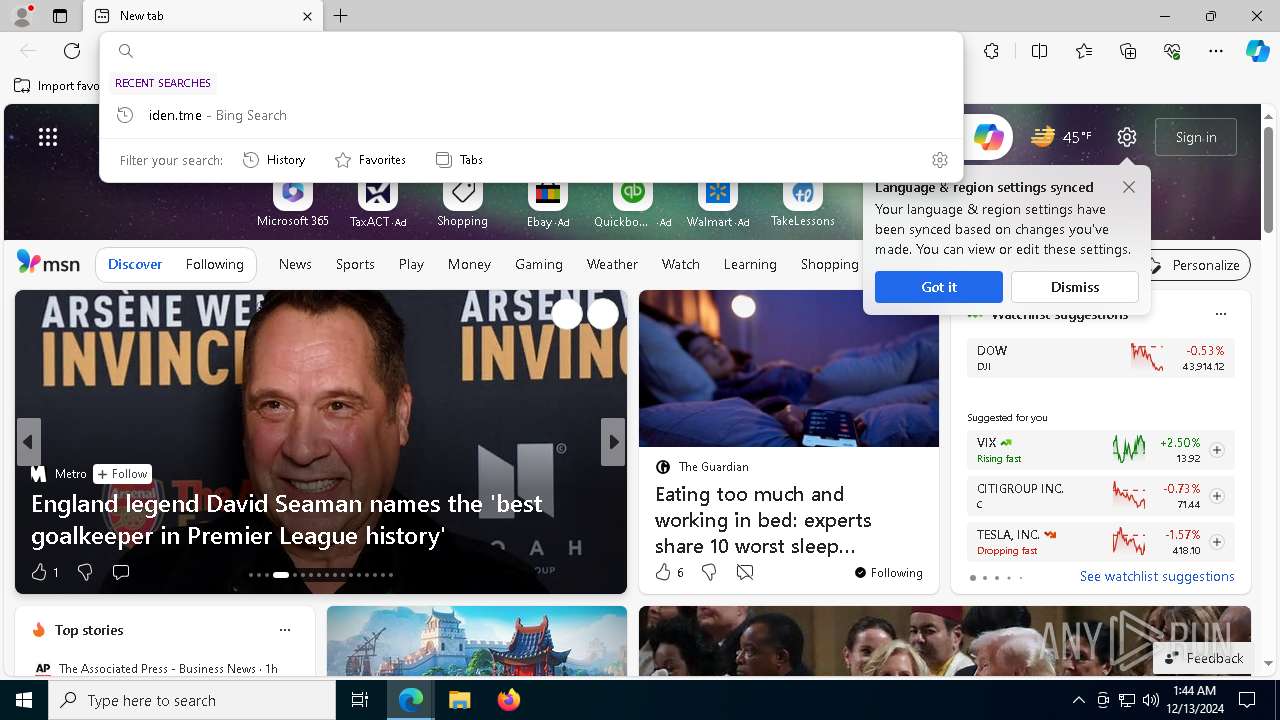Screen dimensions: 1280x720
Task: Open the 45°F weather widget
Action: 1062,137
